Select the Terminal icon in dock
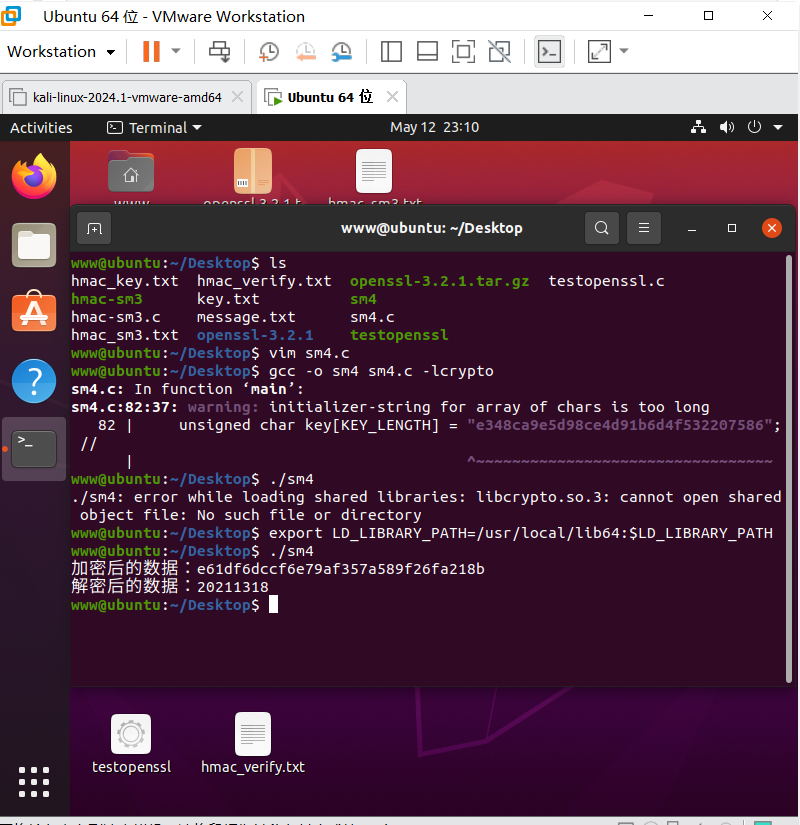The width and height of the screenshot is (800, 825). click(34, 449)
